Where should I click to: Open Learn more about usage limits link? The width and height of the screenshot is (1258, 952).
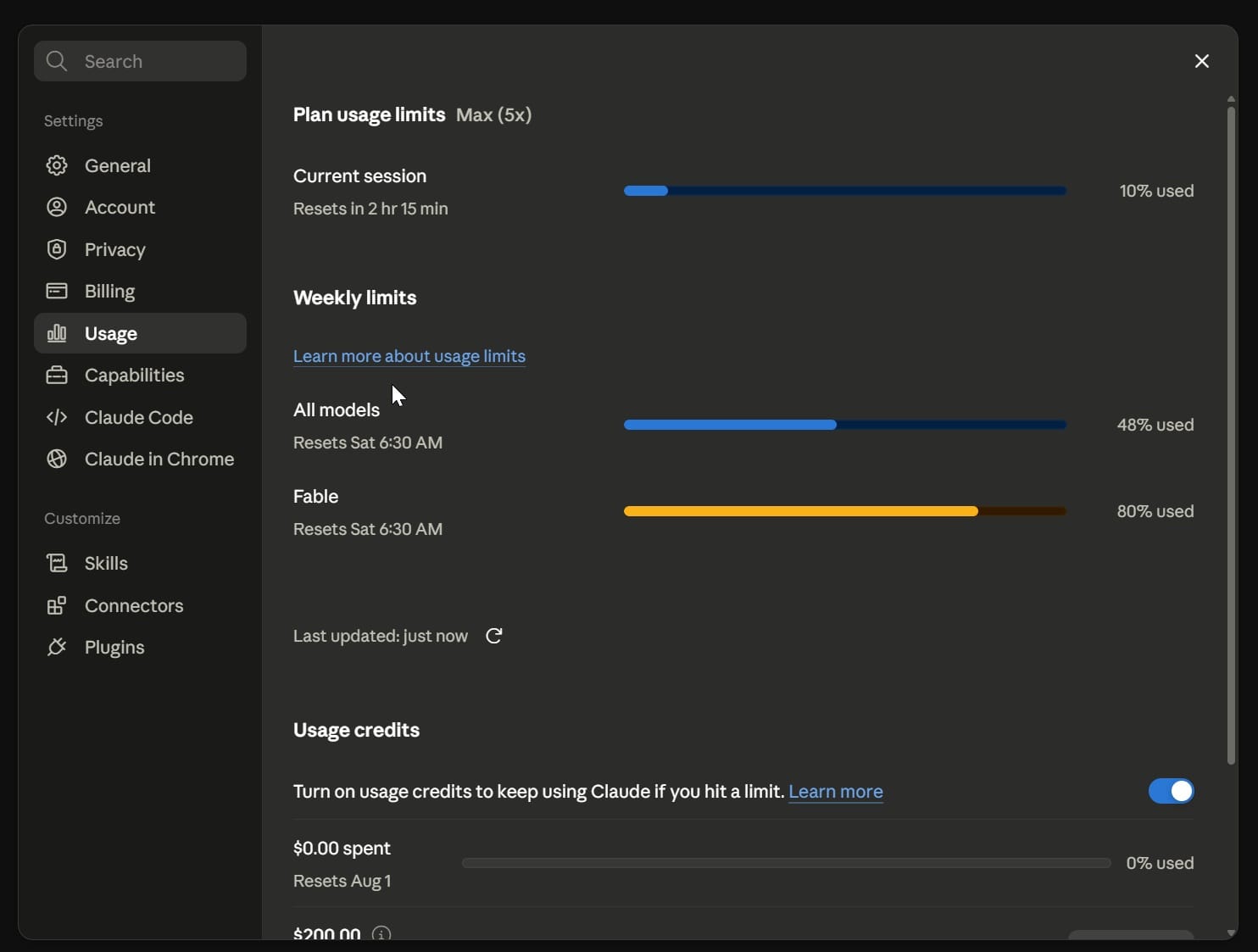point(409,356)
